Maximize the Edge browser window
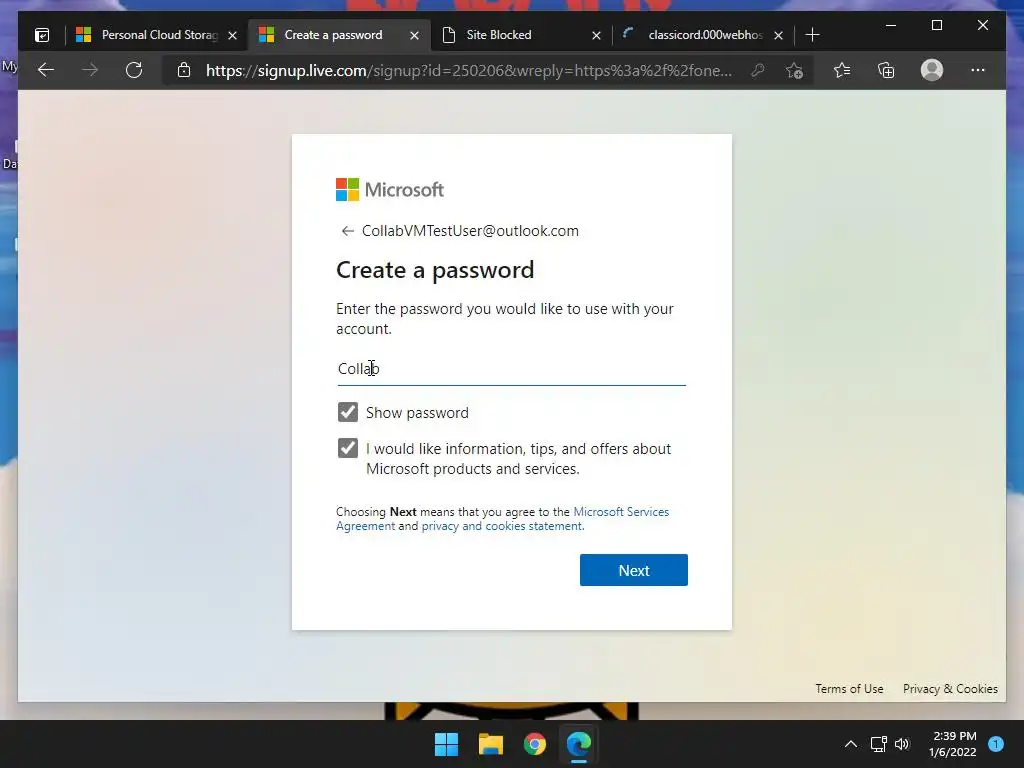The height and width of the screenshot is (768, 1024). 937,25
